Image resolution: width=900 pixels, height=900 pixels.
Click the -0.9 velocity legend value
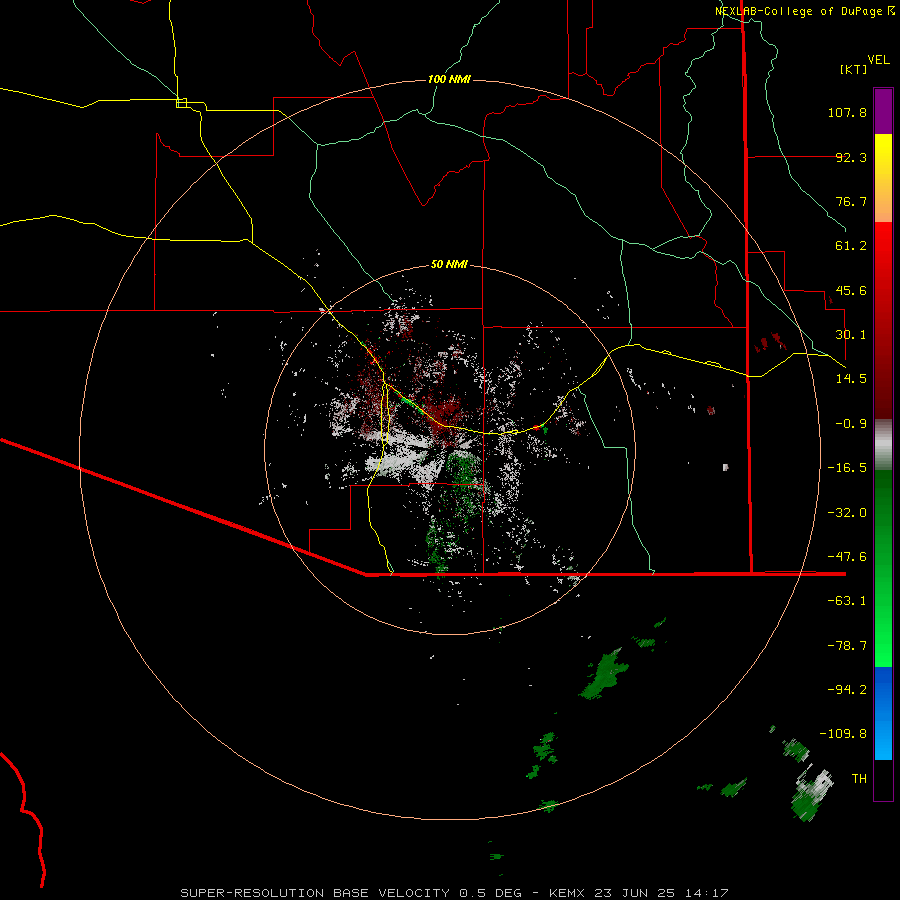(x=851, y=424)
